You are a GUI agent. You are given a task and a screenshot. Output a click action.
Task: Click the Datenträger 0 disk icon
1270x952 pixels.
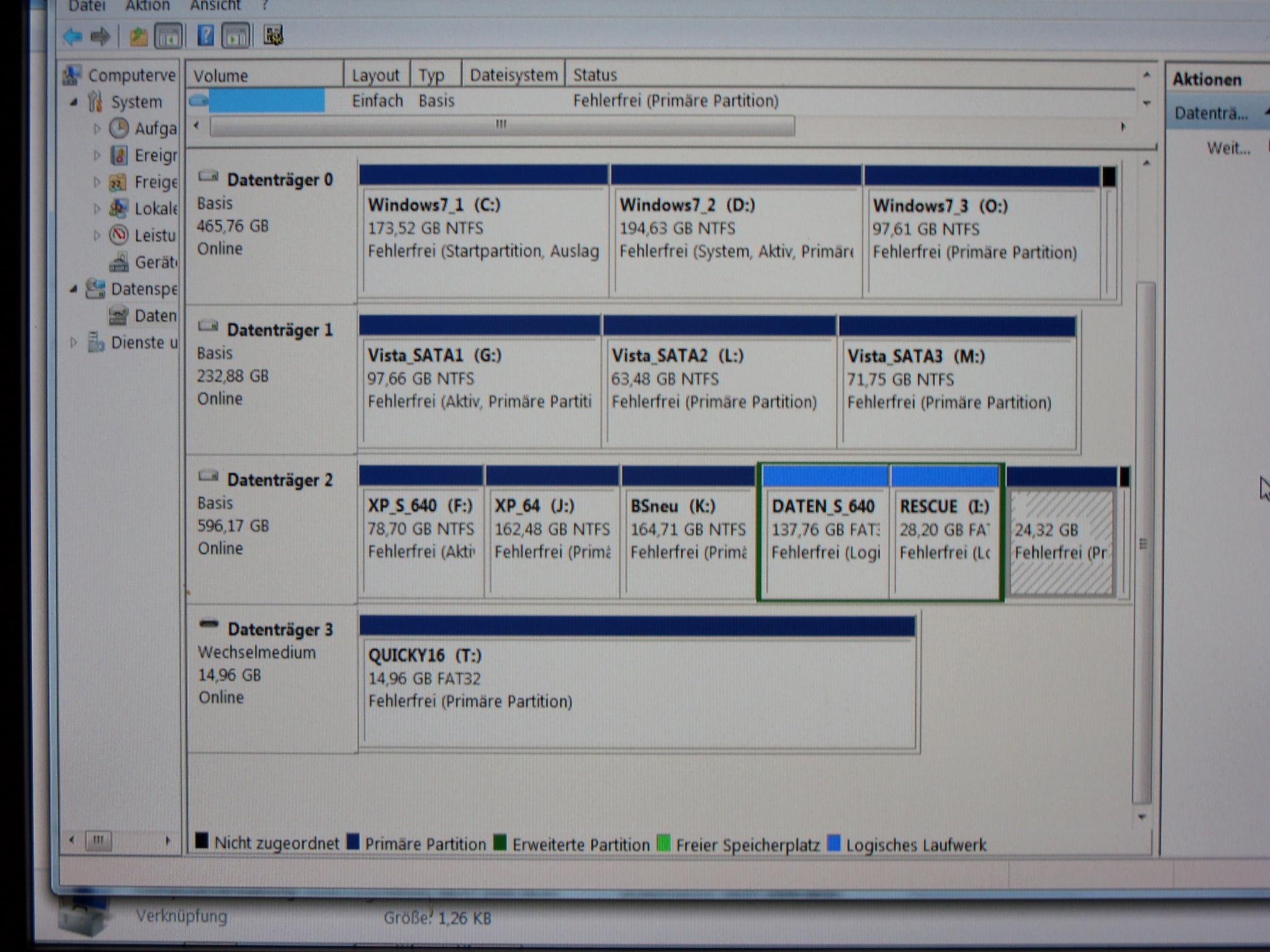pyautogui.click(x=208, y=177)
